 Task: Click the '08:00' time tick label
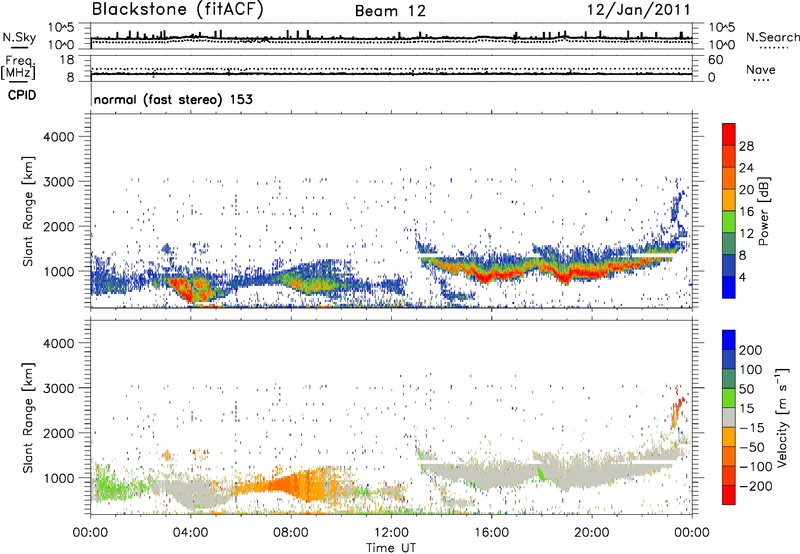pos(291,533)
